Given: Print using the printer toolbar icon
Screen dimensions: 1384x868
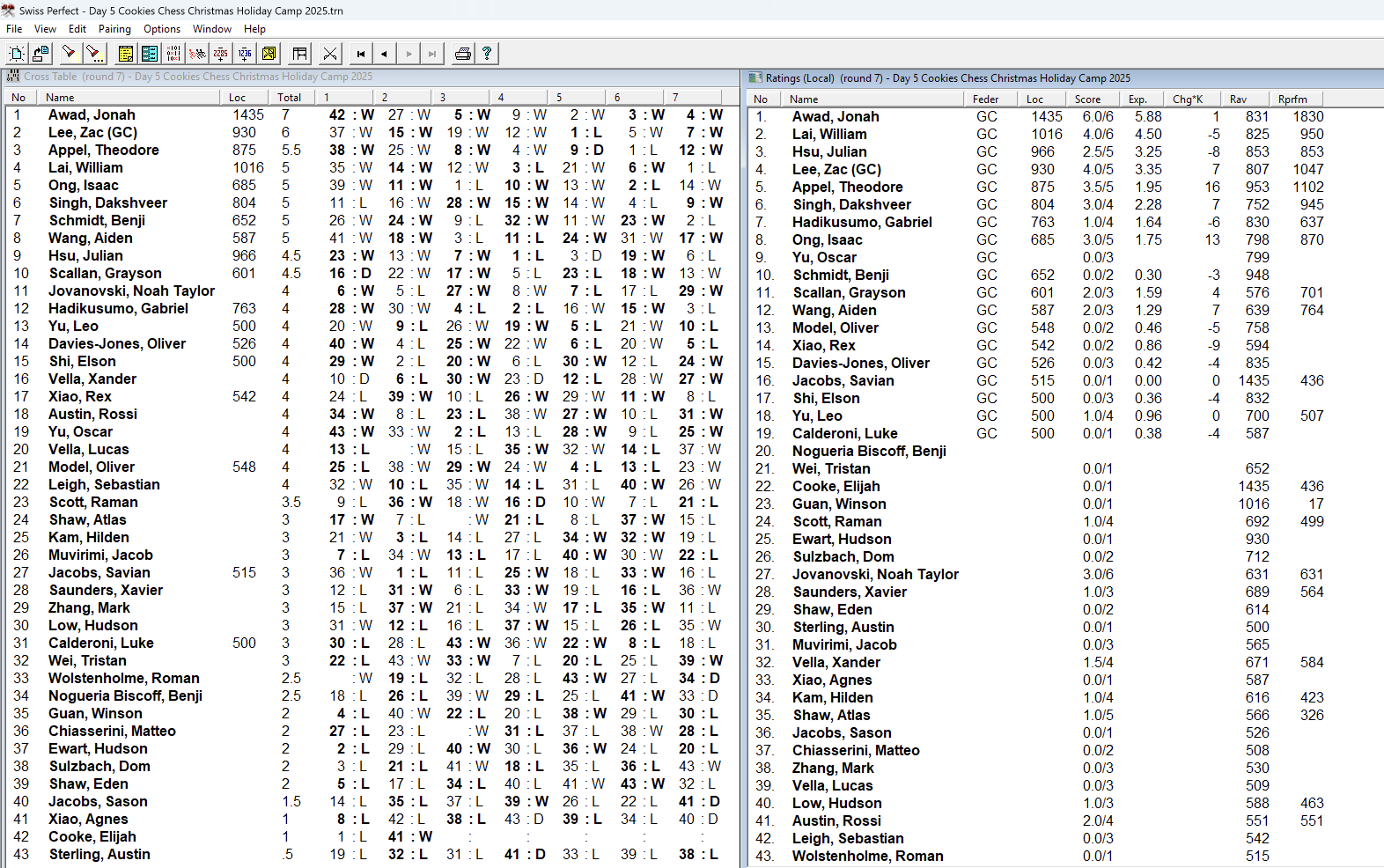Looking at the screenshot, I should click(x=462, y=54).
